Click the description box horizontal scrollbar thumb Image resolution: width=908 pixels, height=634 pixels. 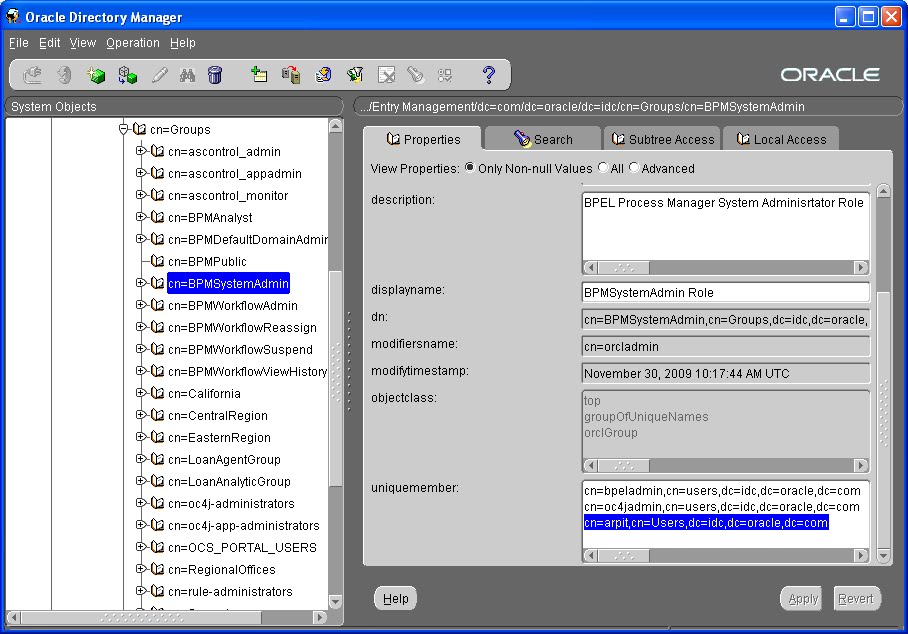point(624,267)
